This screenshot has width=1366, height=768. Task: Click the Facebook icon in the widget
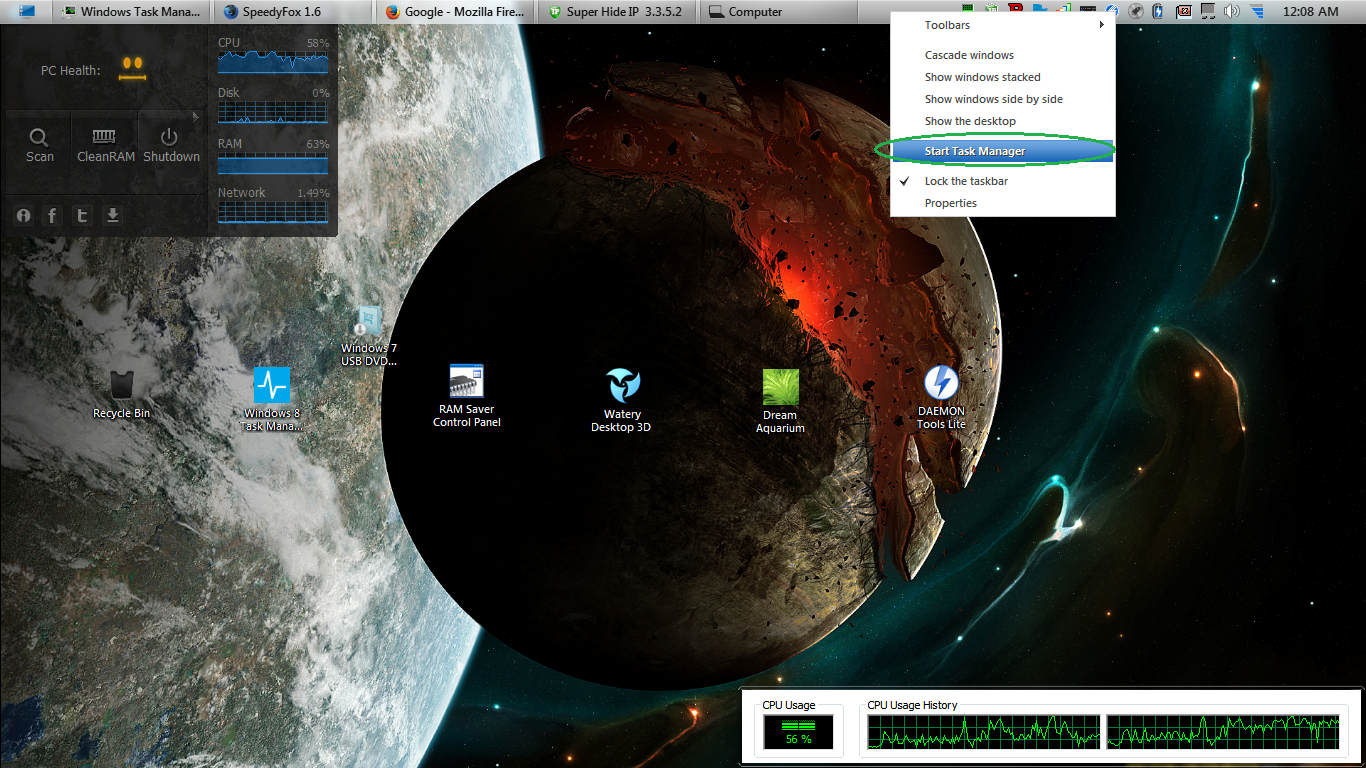[x=53, y=215]
